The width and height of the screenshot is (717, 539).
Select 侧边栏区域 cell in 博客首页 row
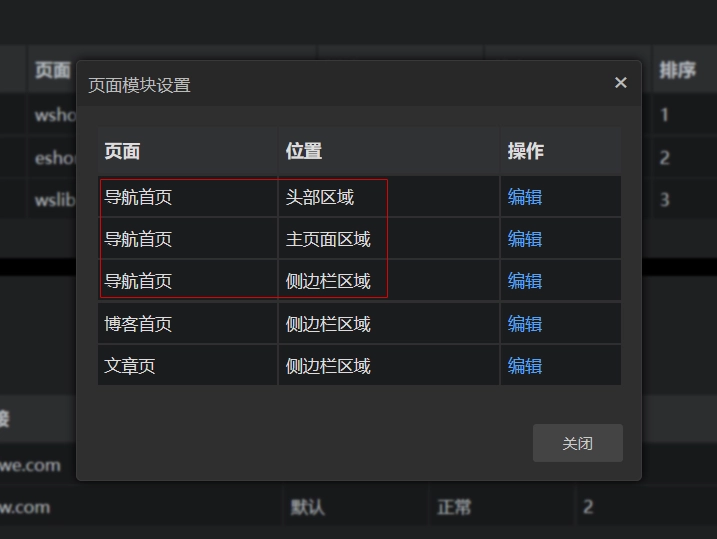point(328,324)
